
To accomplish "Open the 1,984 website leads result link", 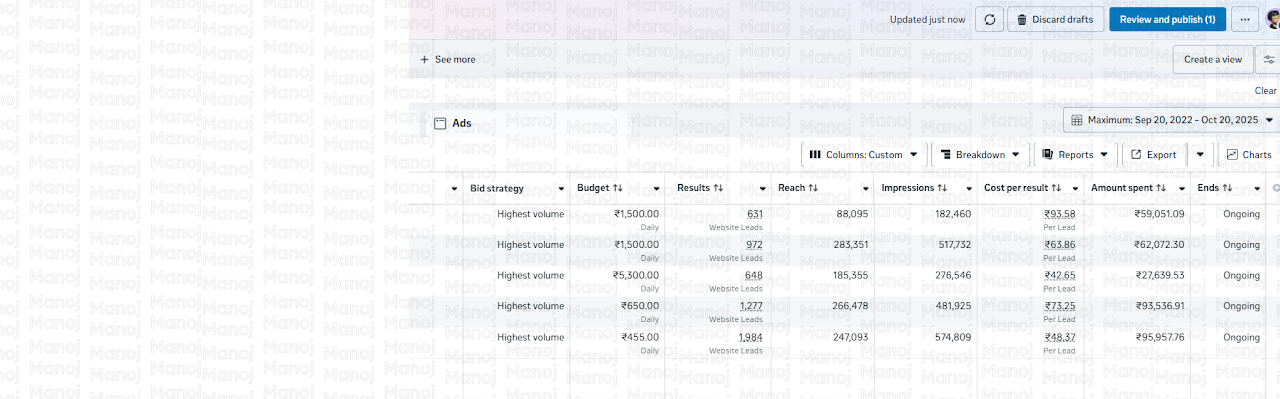I will 751,337.
